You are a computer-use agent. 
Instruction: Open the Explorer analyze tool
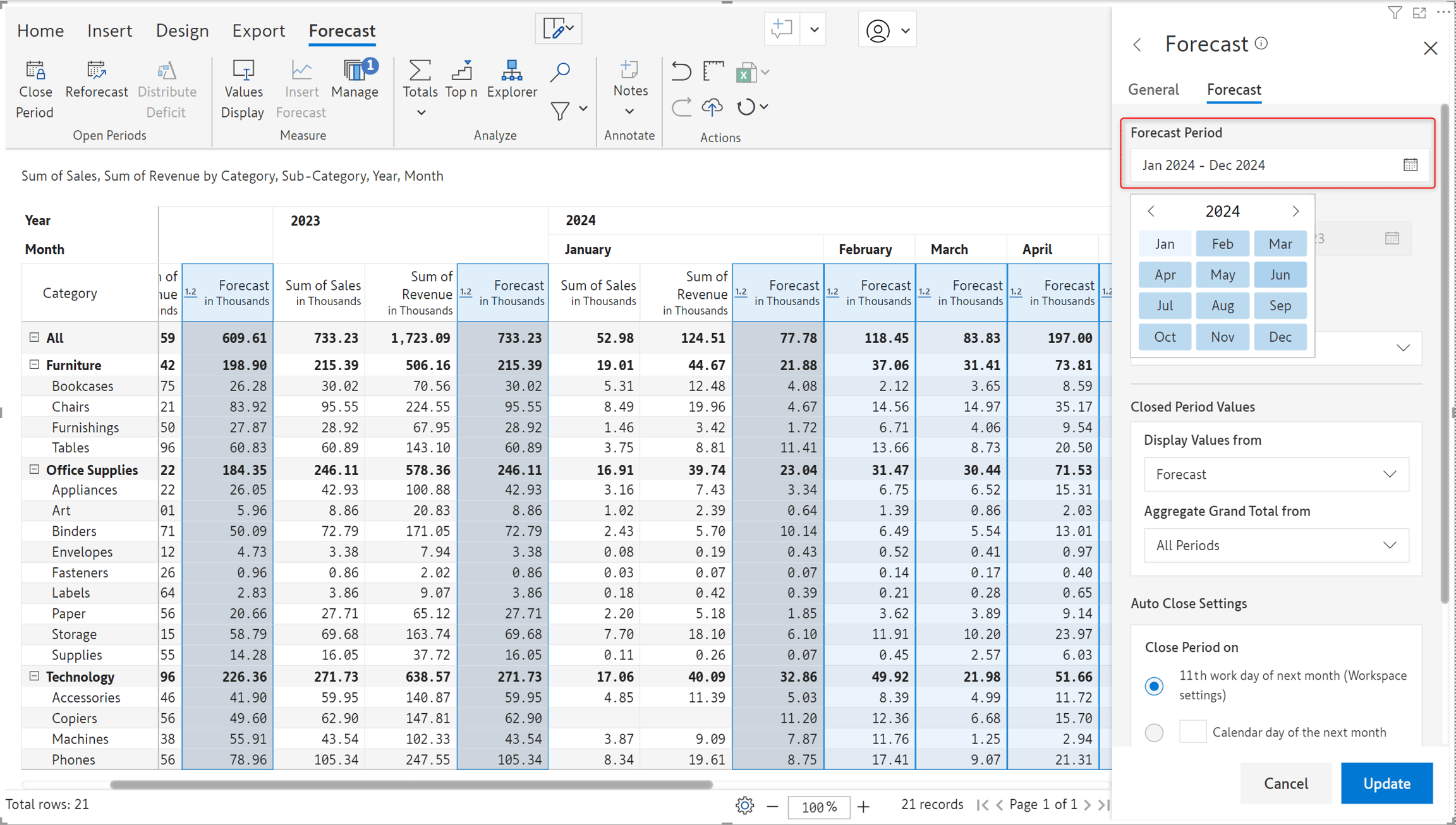pyautogui.click(x=512, y=80)
